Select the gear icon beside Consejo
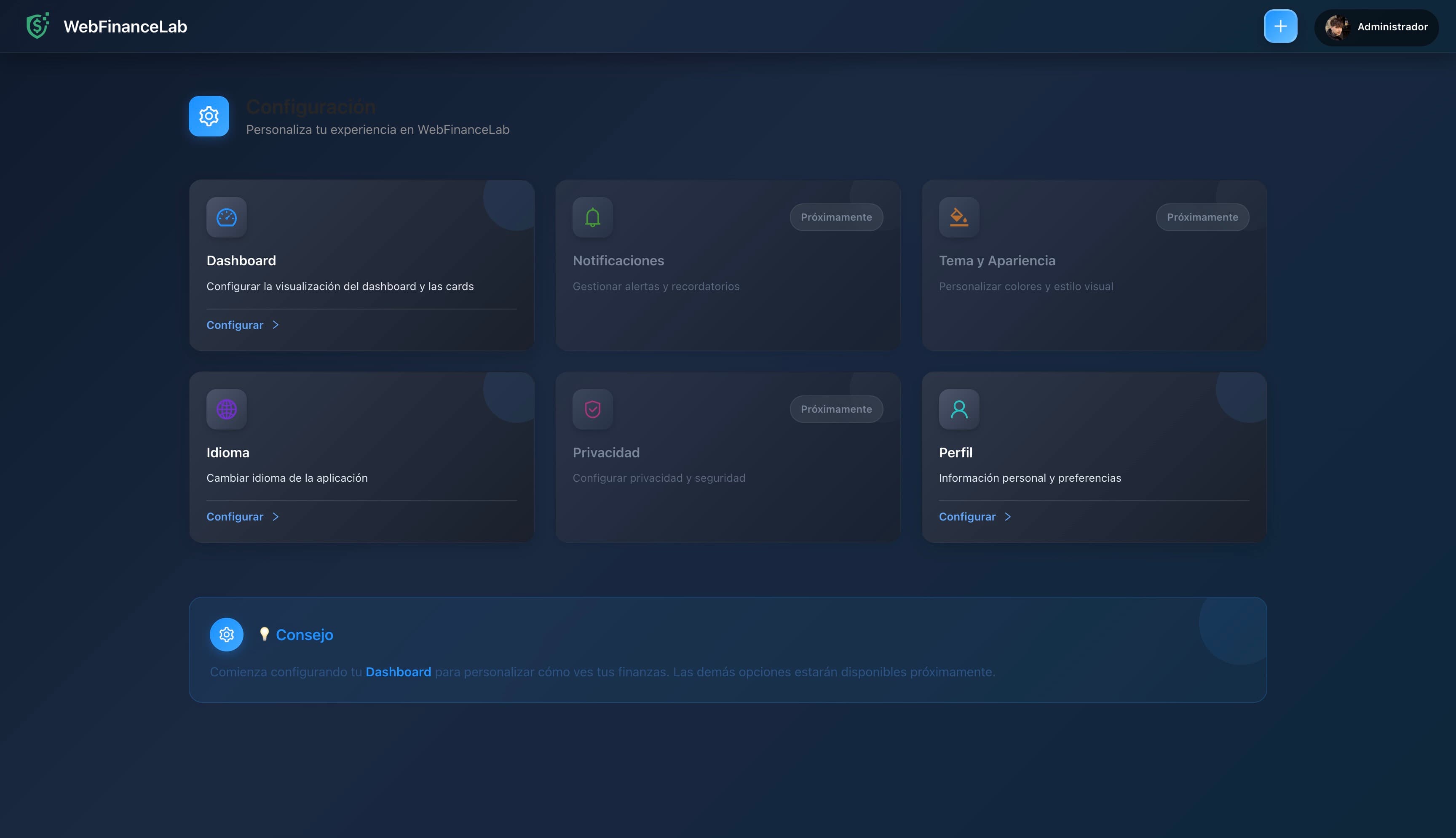The width and height of the screenshot is (1456, 838). pyautogui.click(x=226, y=634)
